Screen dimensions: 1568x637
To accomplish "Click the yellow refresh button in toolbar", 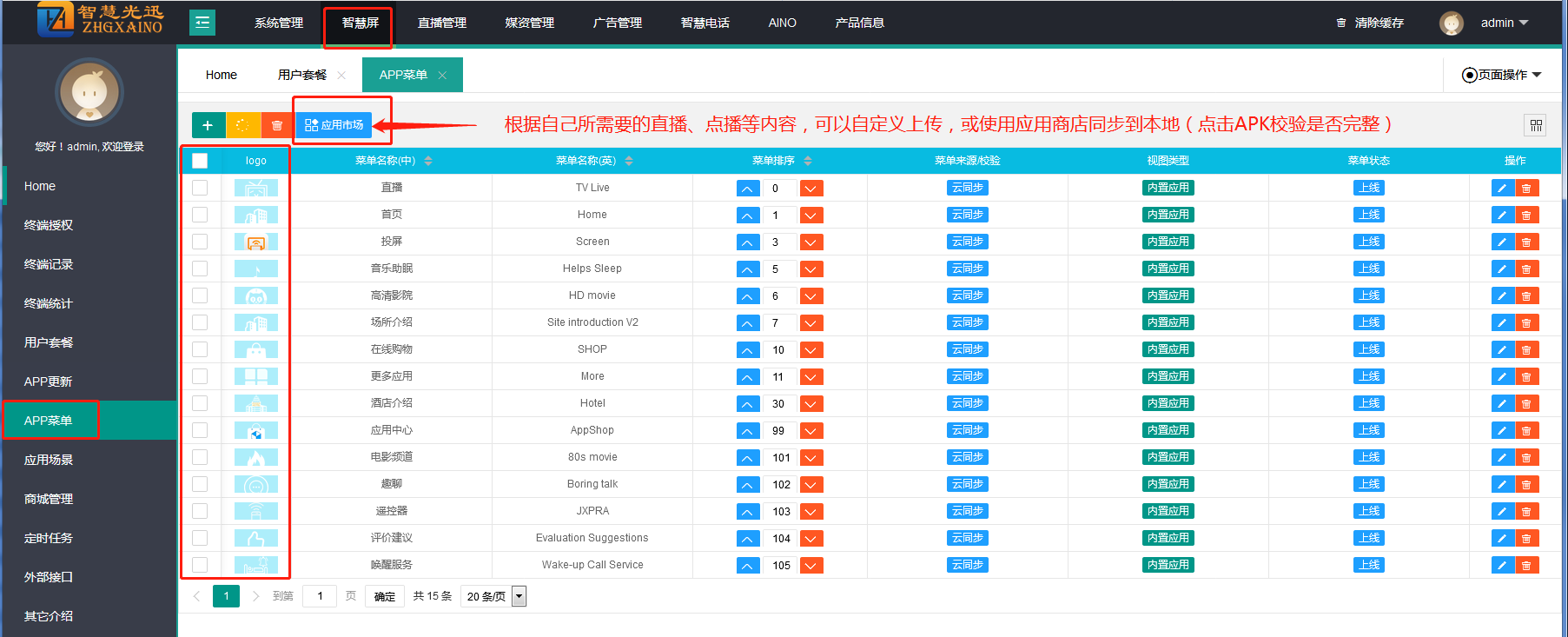I will [x=242, y=125].
